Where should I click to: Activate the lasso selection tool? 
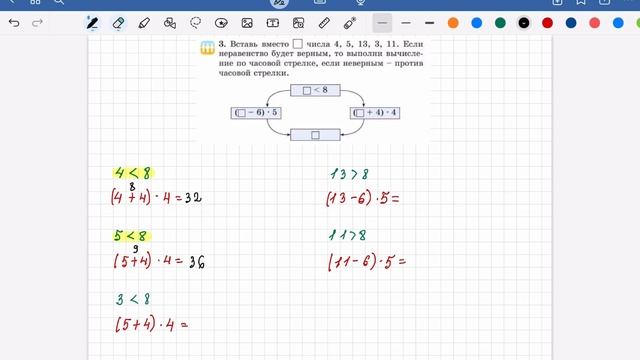click(196, 23)
